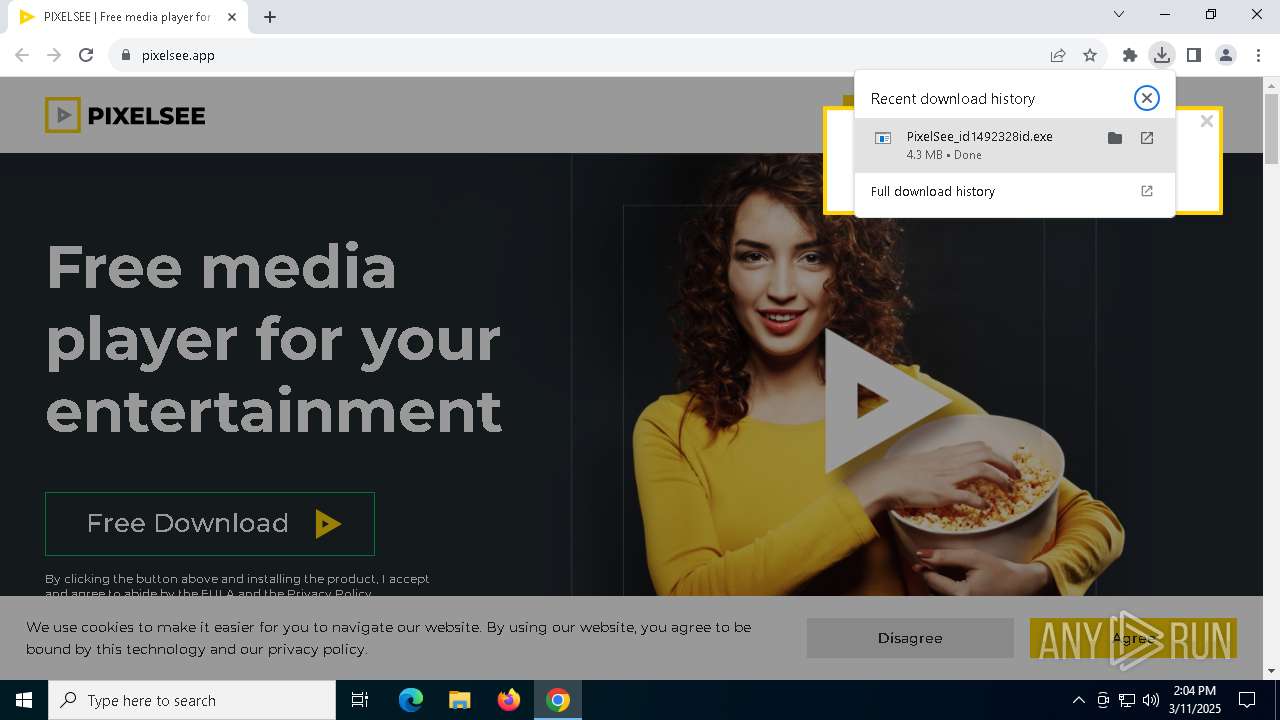Open the side panel icon
This screenshot has height=720, width=1280.
pos(1194,55)
